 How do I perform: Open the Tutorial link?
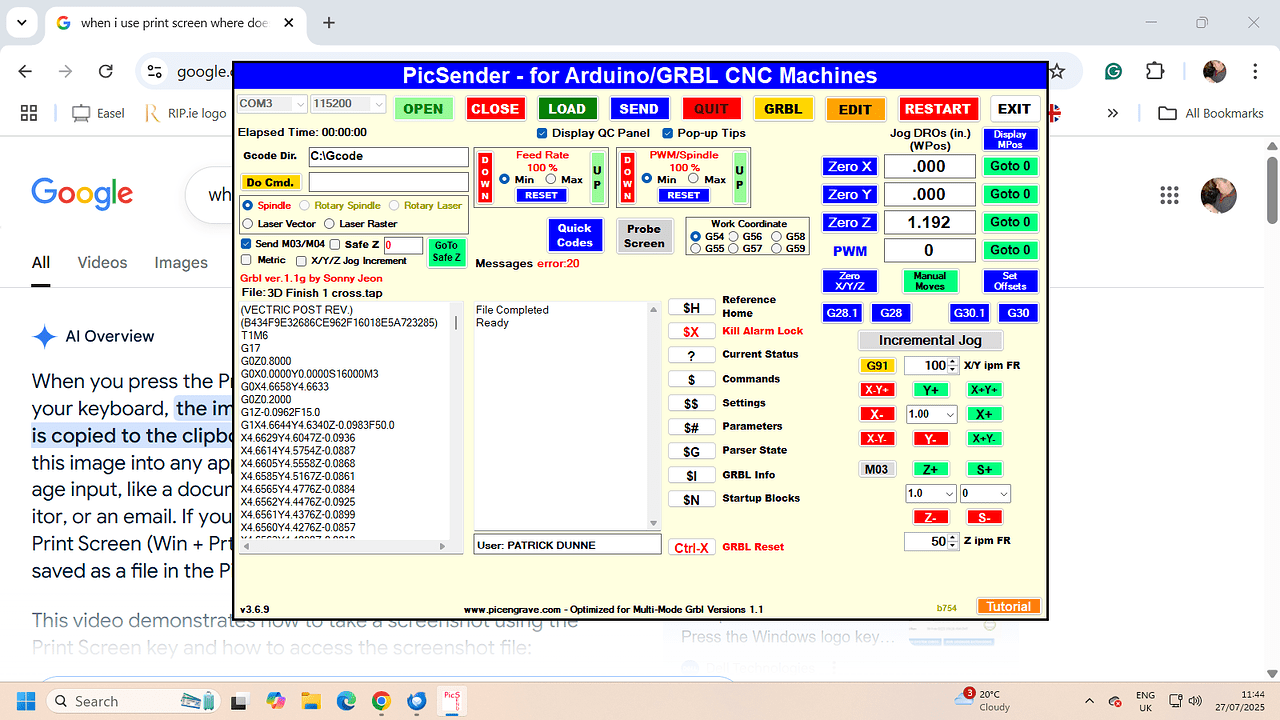click(x=1008, y=606)
